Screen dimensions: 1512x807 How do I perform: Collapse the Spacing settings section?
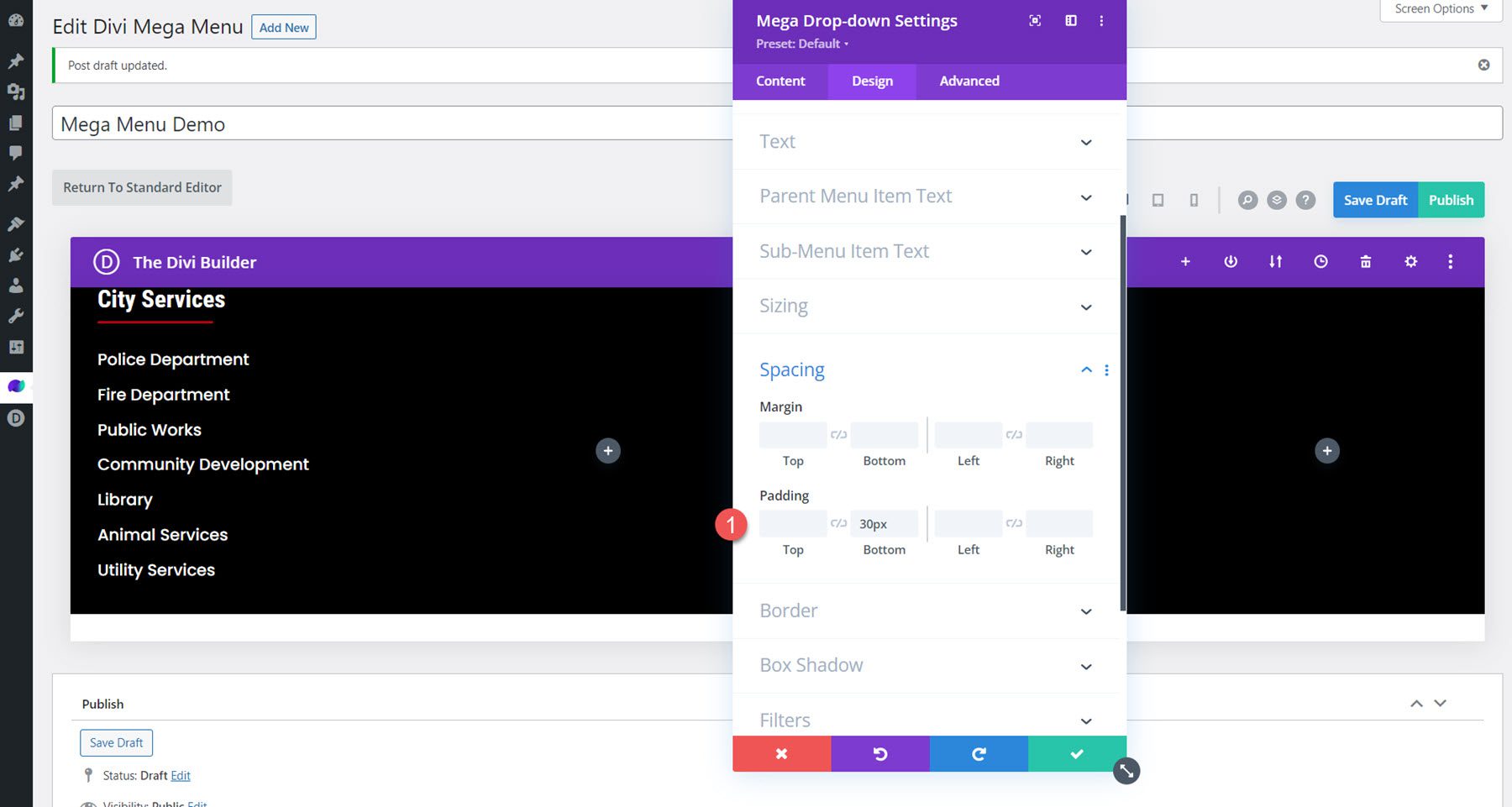(1085, 369)
